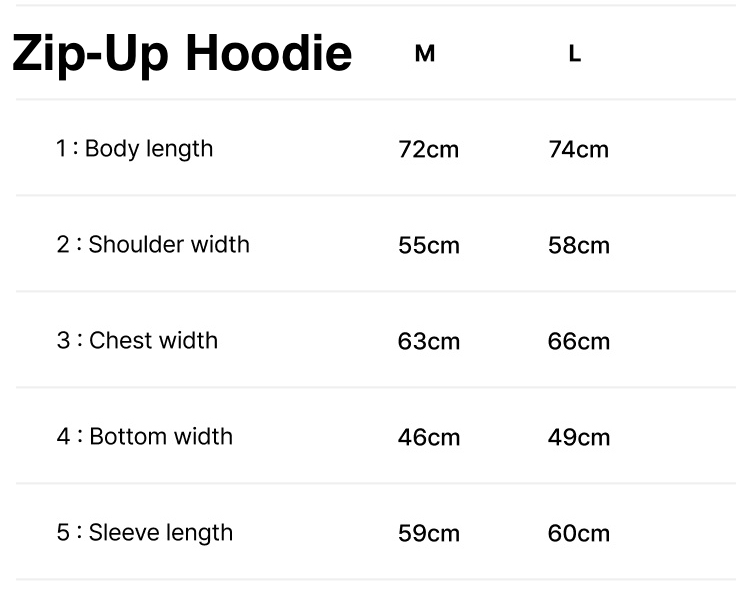Select the M size column header
The width and height of the screenshot is (752, 592).
[425, 55]
